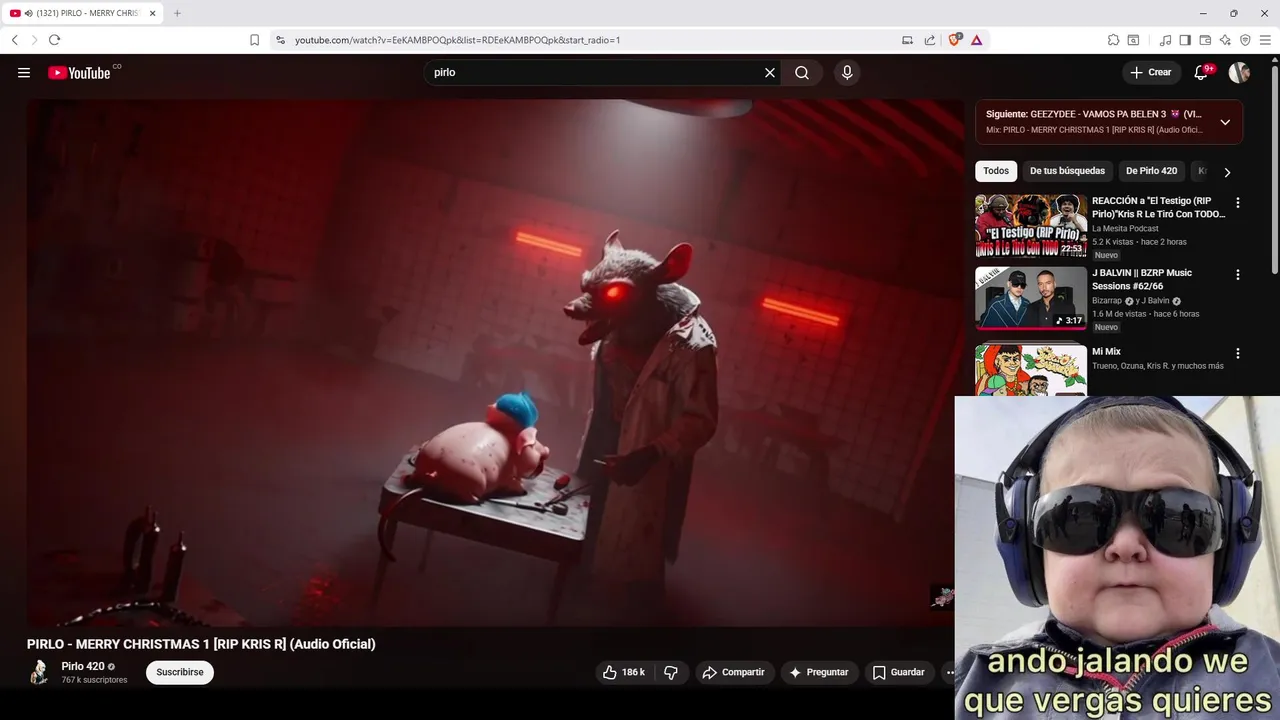1280x720 pixels.
Task: Open the YouTube guide hamburger menu
Action: tap(24, 72)
